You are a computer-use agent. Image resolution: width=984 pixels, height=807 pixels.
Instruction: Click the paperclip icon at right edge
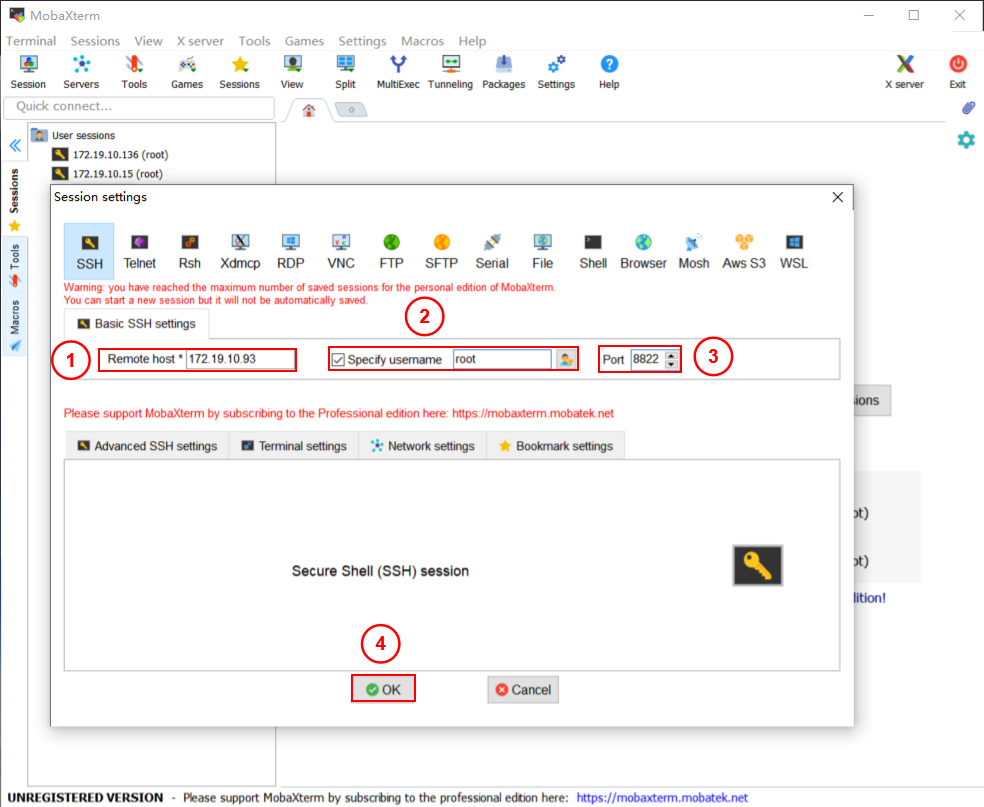(968, 108)
